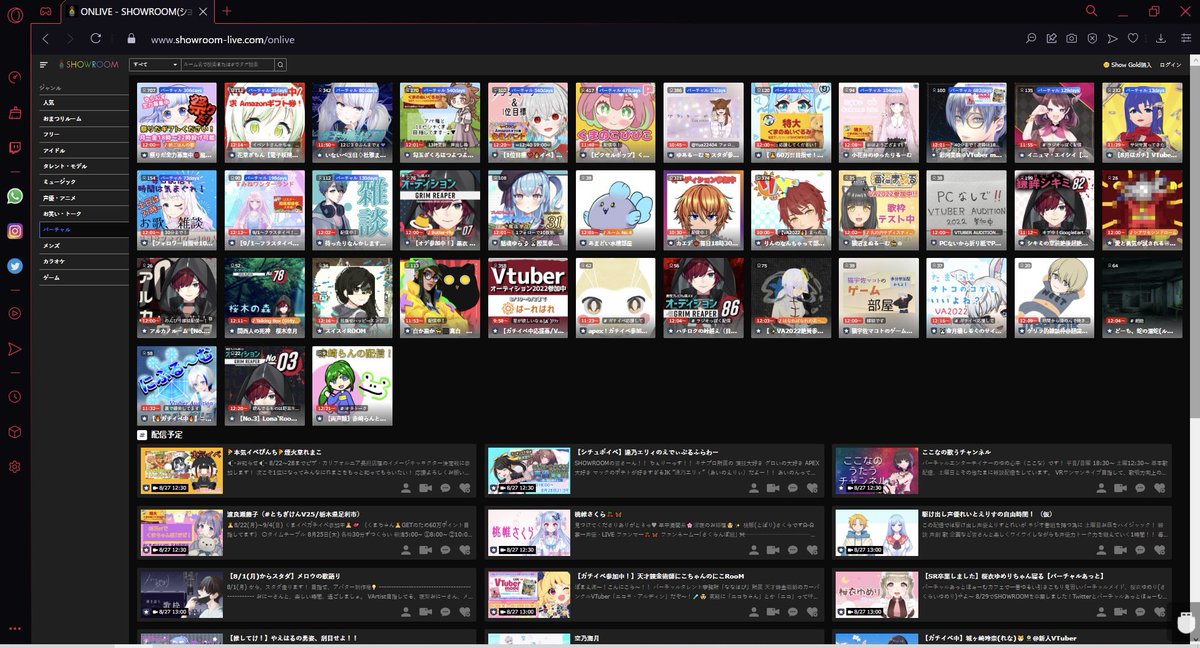
Task: Open GX Corner gamepad icon
Action: click(x=47, y=11)
